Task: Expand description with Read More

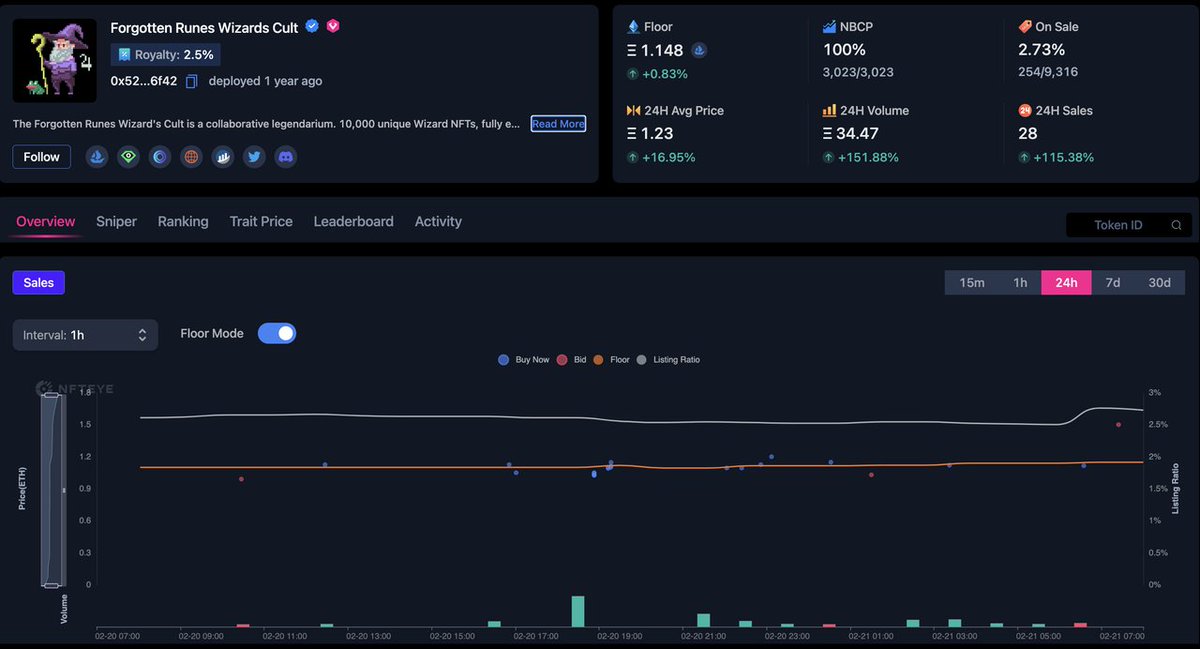Action: pyautogui.click(x=558, y=124)
